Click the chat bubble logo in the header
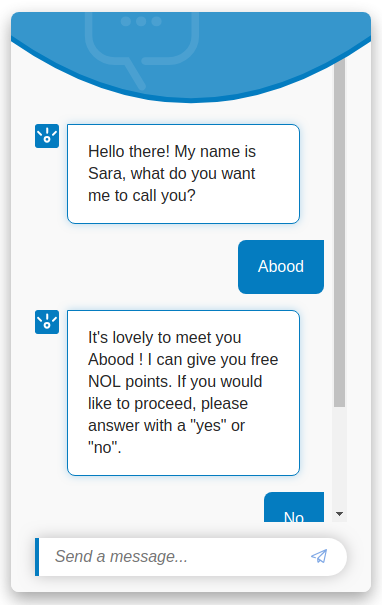 point(142,50)
